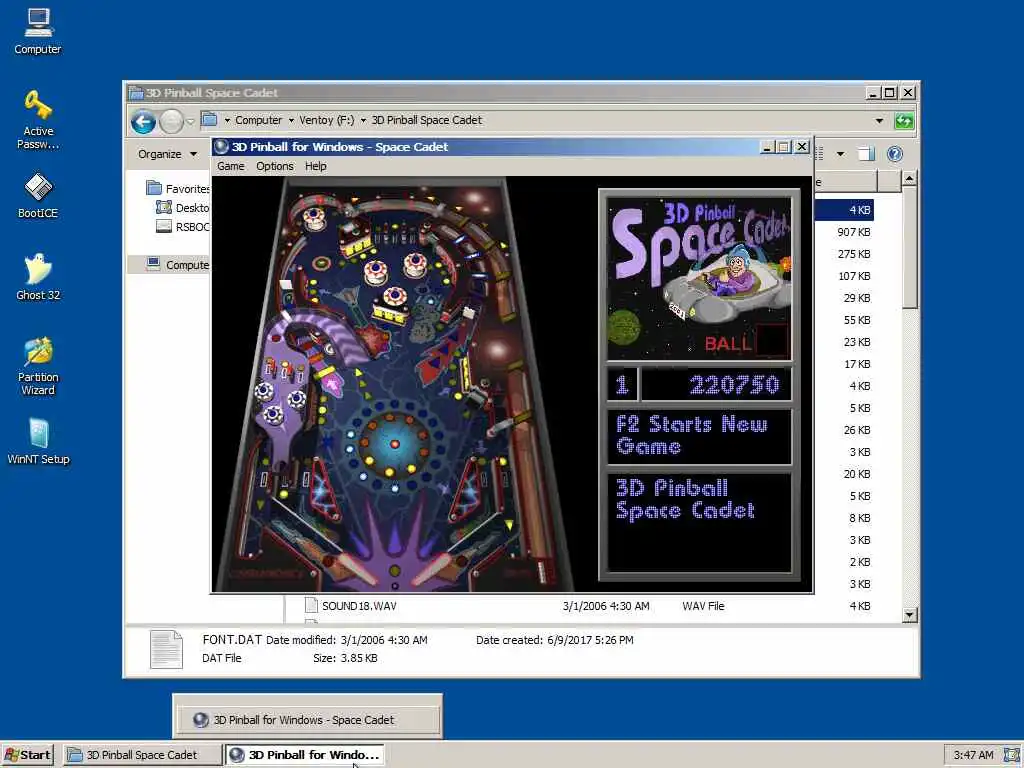Select Desktop in the navigation pane
This screenshot has width=1024, height=768.
coord(192,208)
